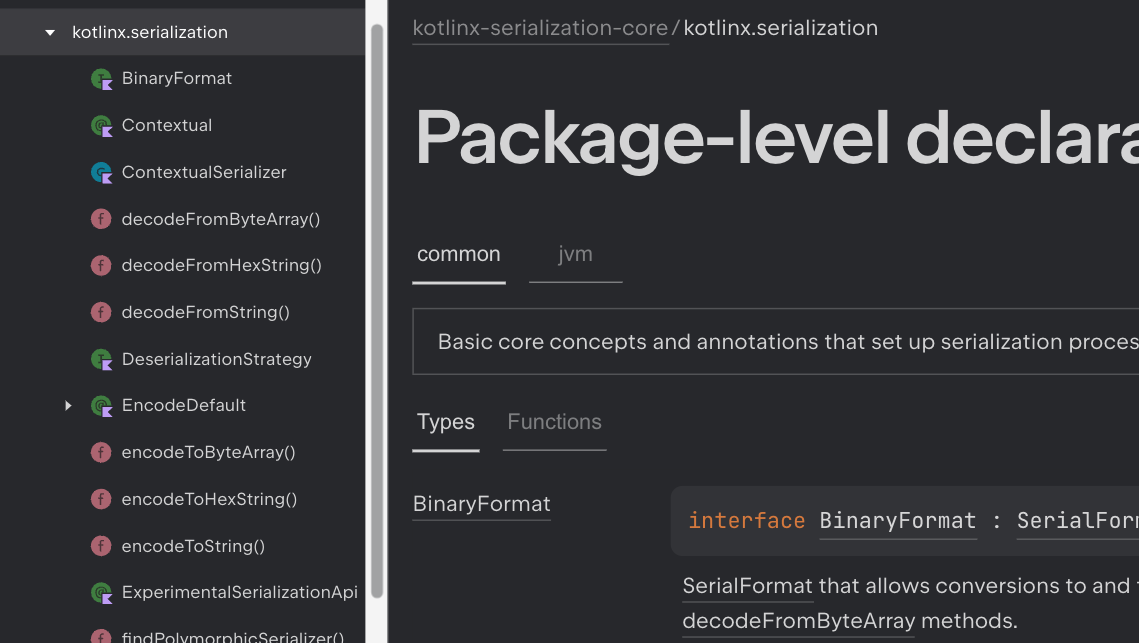Click the ContextualSerializer class icon
The width and height of the screenshot is (1139, 643).
coord(101,173)
